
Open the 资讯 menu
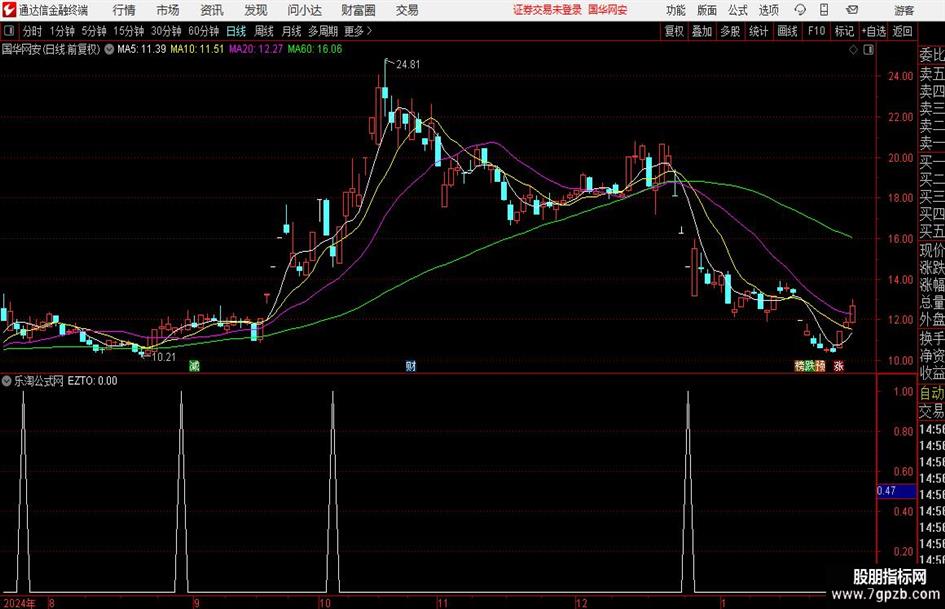point(212,10)
